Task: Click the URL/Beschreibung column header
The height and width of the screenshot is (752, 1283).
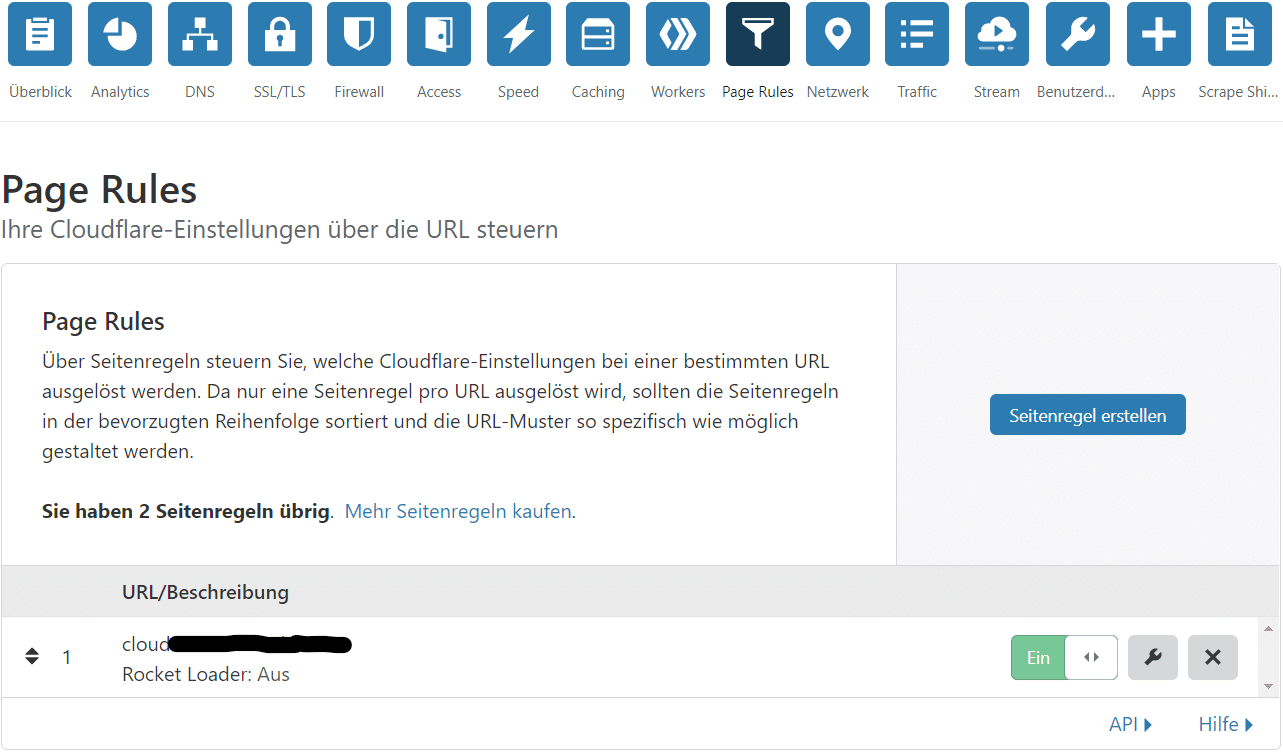Action: 205,592
